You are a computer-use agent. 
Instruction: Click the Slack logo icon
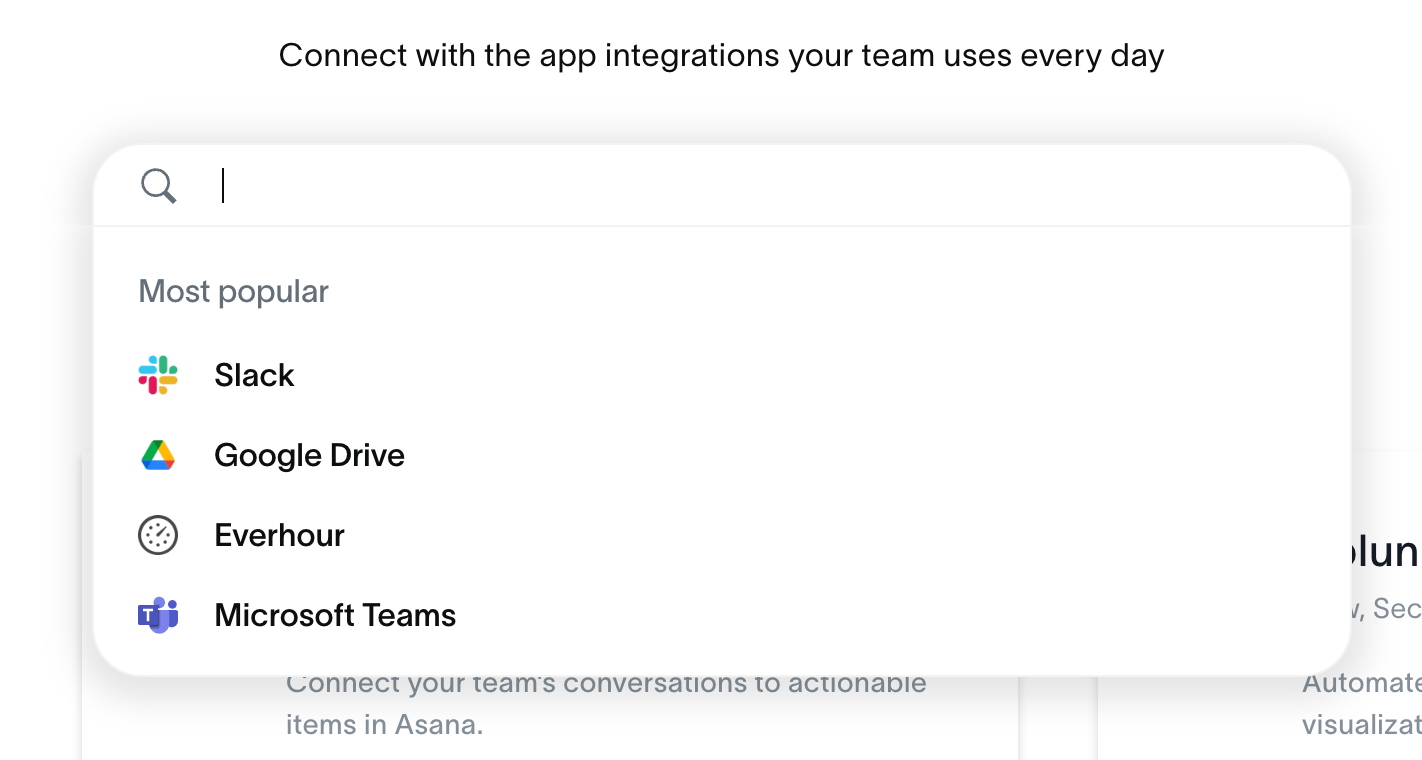[158, 375]
